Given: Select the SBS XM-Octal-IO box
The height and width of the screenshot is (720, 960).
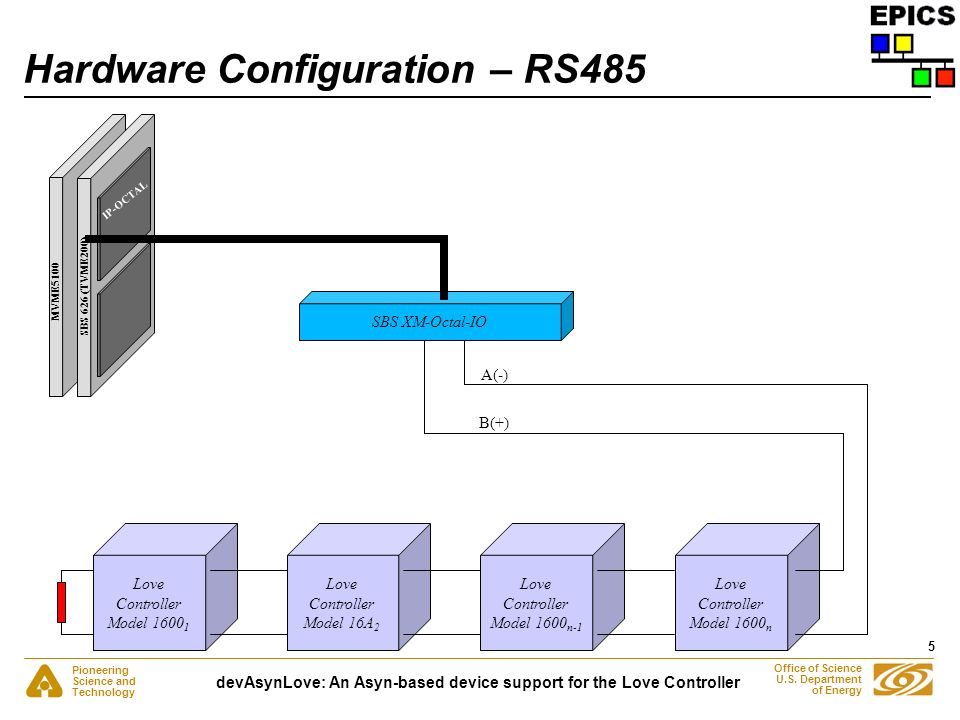Looking at the screenshot, I should click(436, 316).
